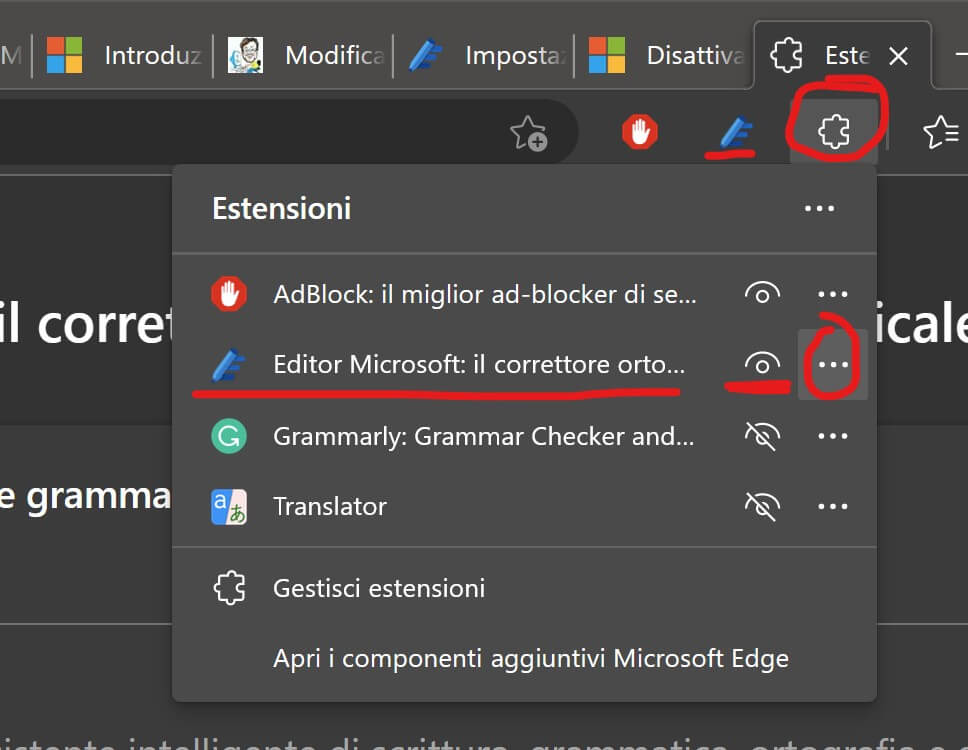Click the AdBlock icon in extensions list
This screenshot has width=968, height=750.
click(229, 294)
